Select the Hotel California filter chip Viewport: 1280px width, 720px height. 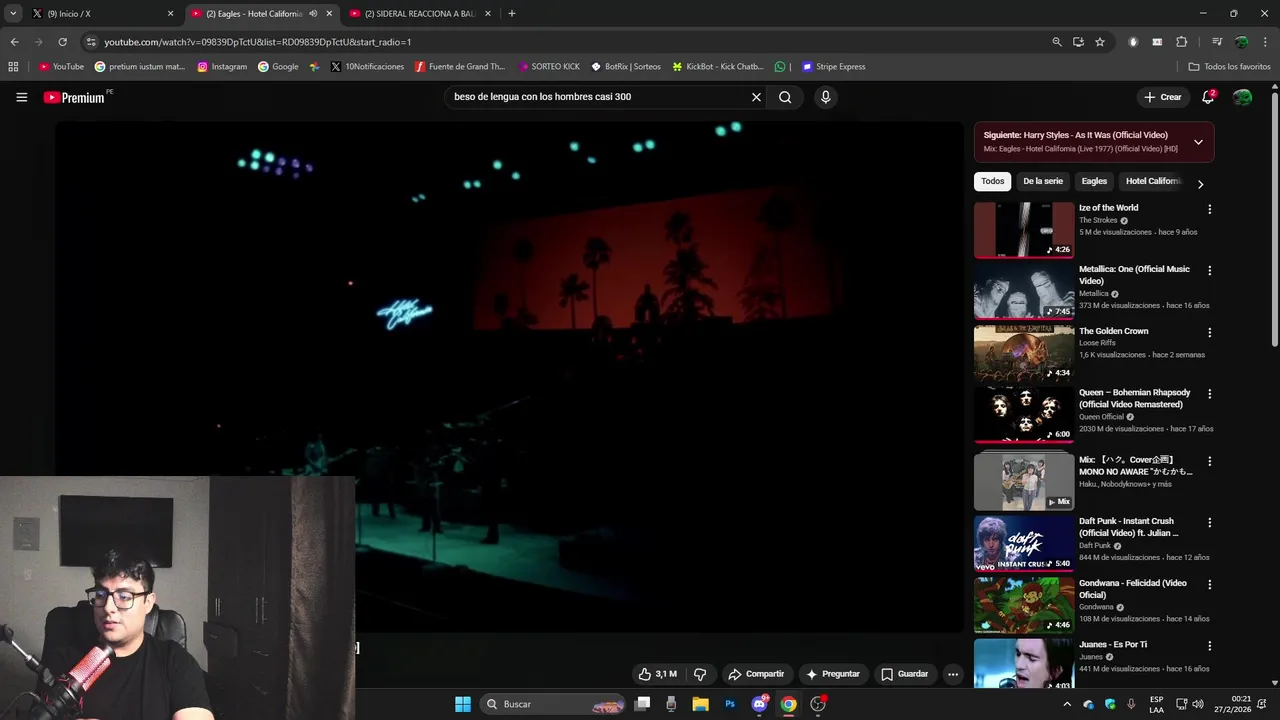point(1153,181)
